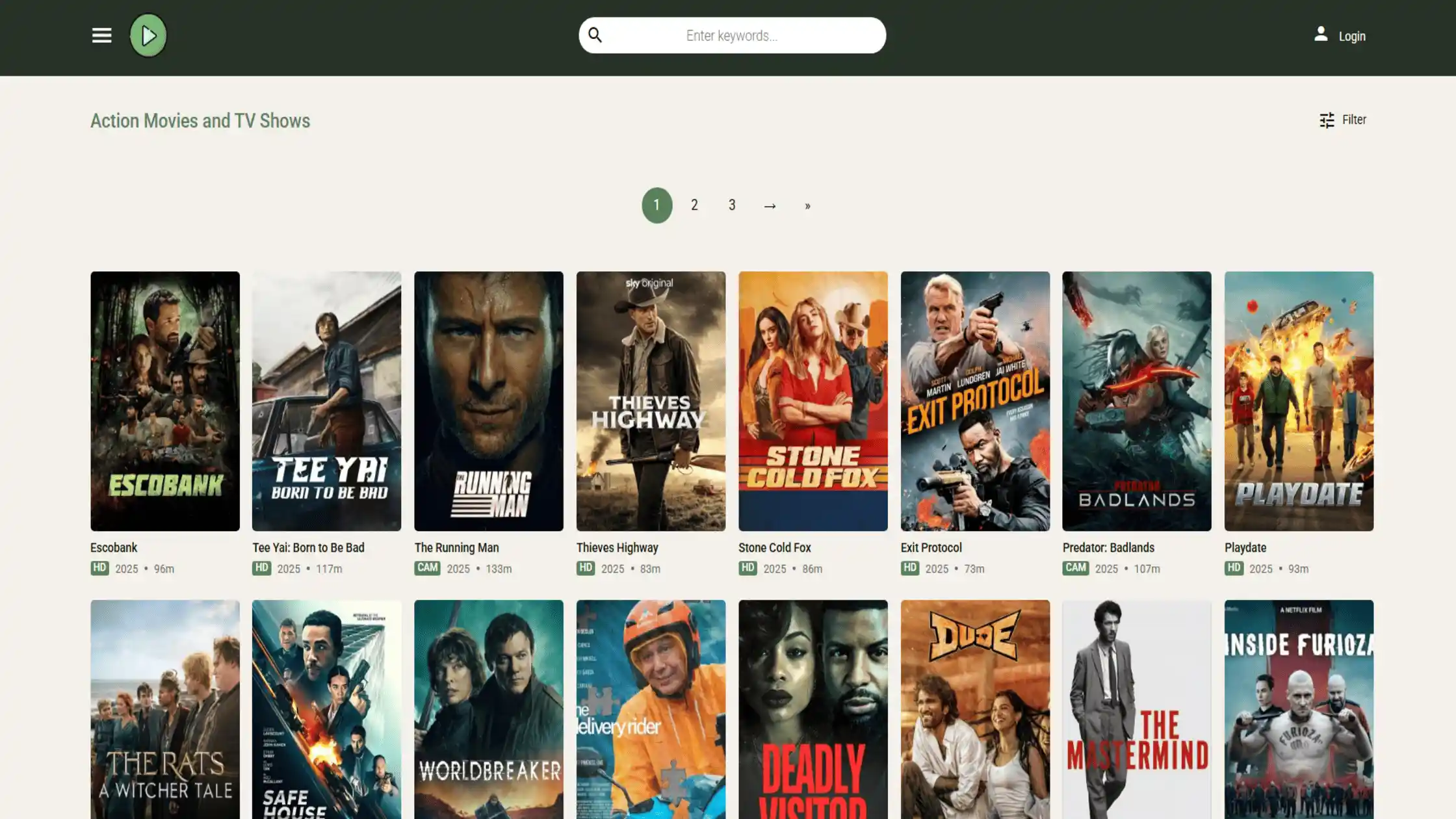Click the CAM badge on Predator: Badlands
The image size is (1456, 819).
click(1076, 567)
